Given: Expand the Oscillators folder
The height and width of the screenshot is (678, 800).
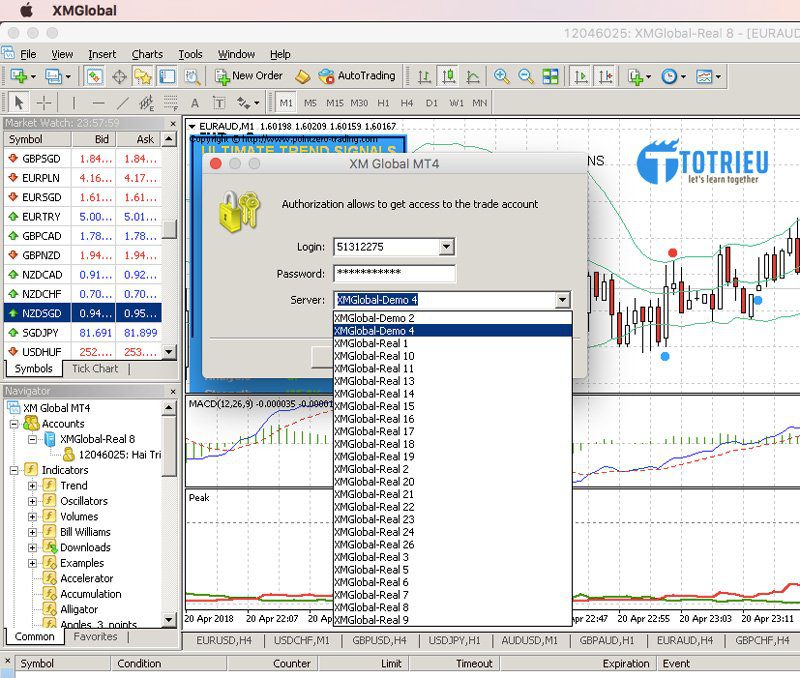Looking at the screenshot, I should [x=32, y=501].
